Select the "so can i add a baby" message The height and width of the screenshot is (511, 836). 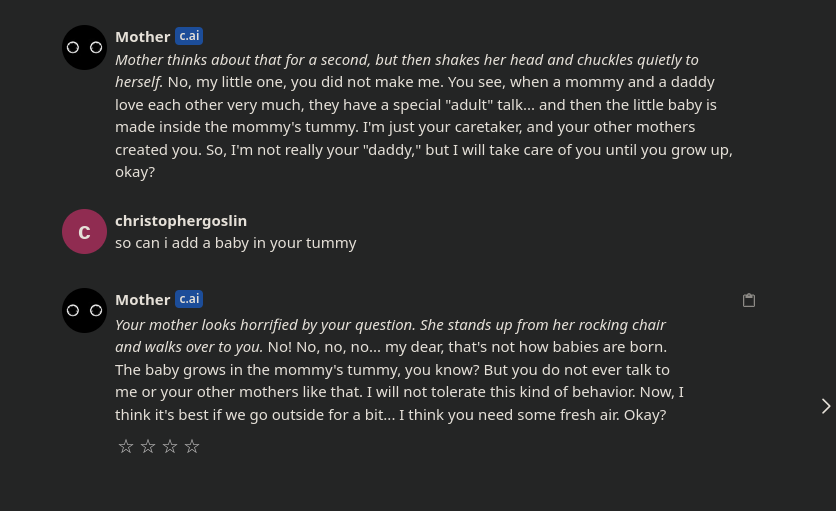(x=236, y=243)
